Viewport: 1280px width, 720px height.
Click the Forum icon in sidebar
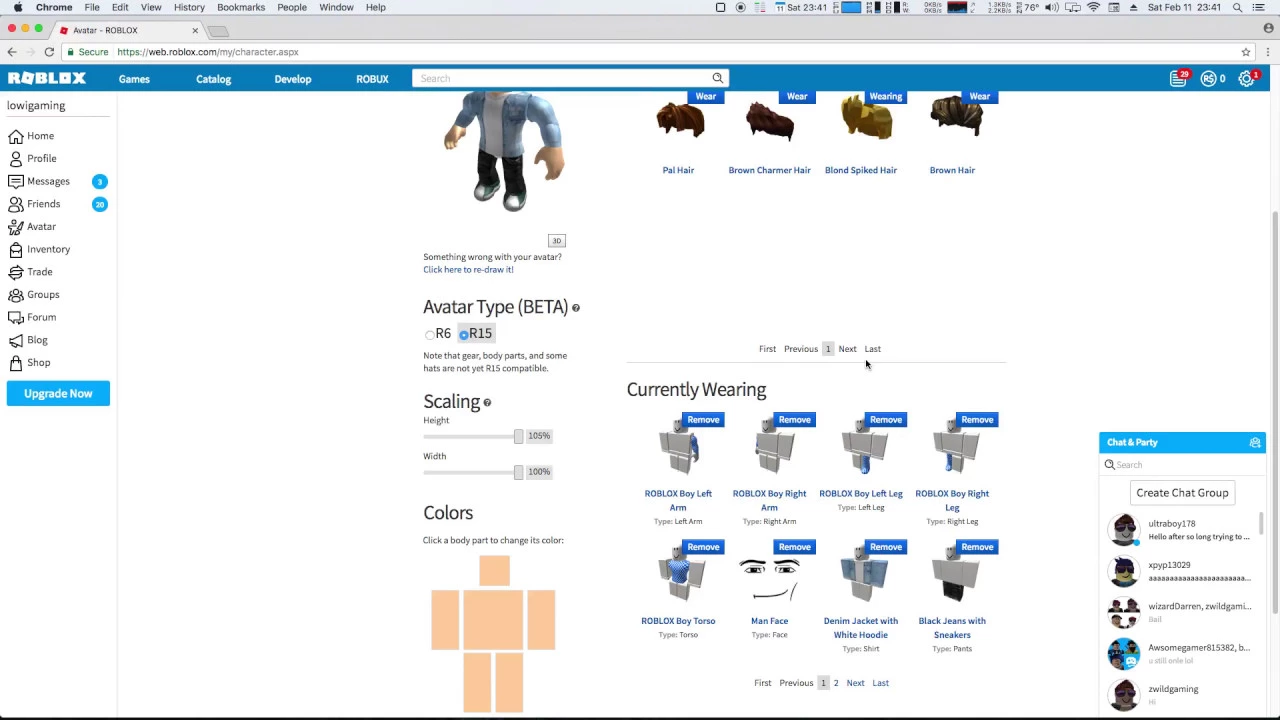coord(15,317)
